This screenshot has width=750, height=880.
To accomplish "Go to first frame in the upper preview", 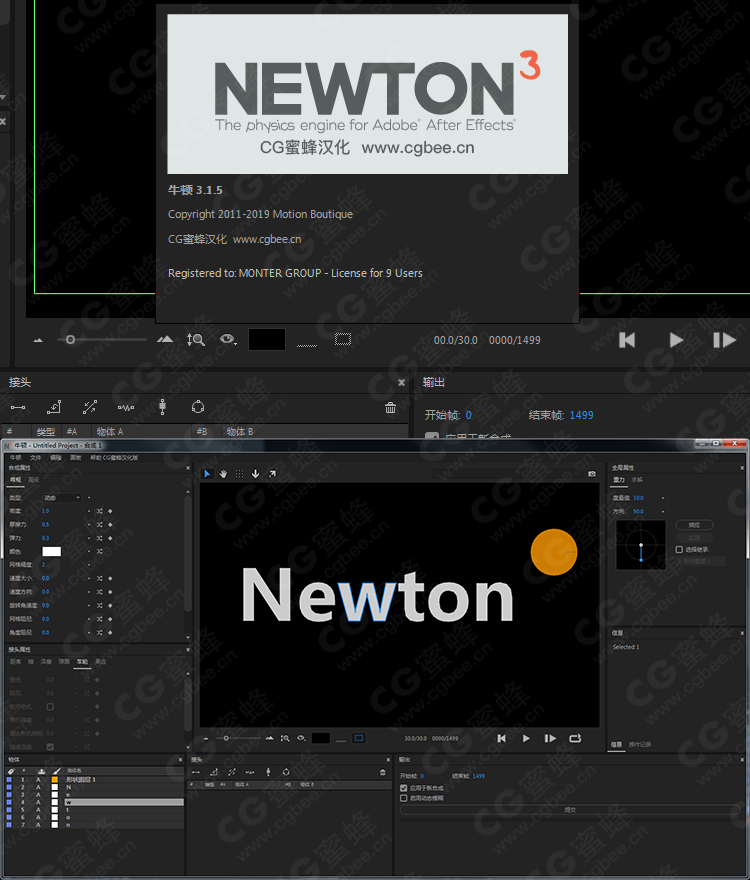I will pyautogui.click(x=627, y=340).
